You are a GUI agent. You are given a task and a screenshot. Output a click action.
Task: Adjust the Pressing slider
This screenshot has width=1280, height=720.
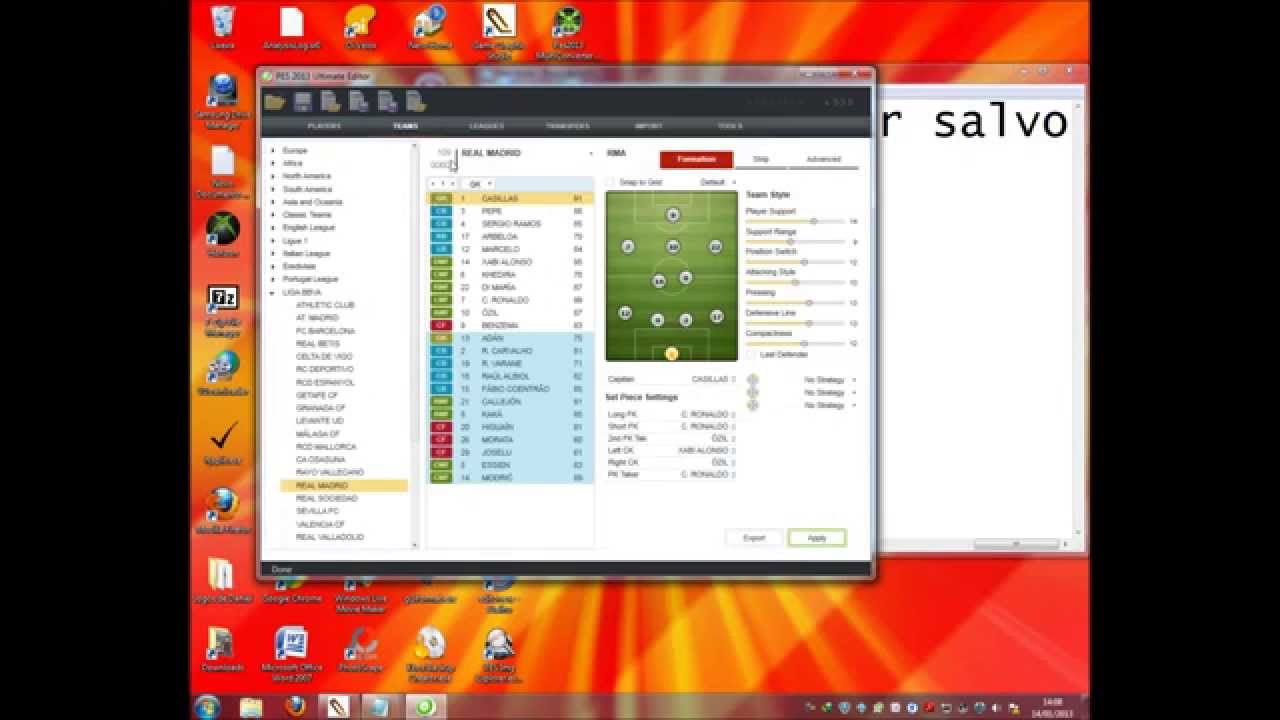point(796,302)
